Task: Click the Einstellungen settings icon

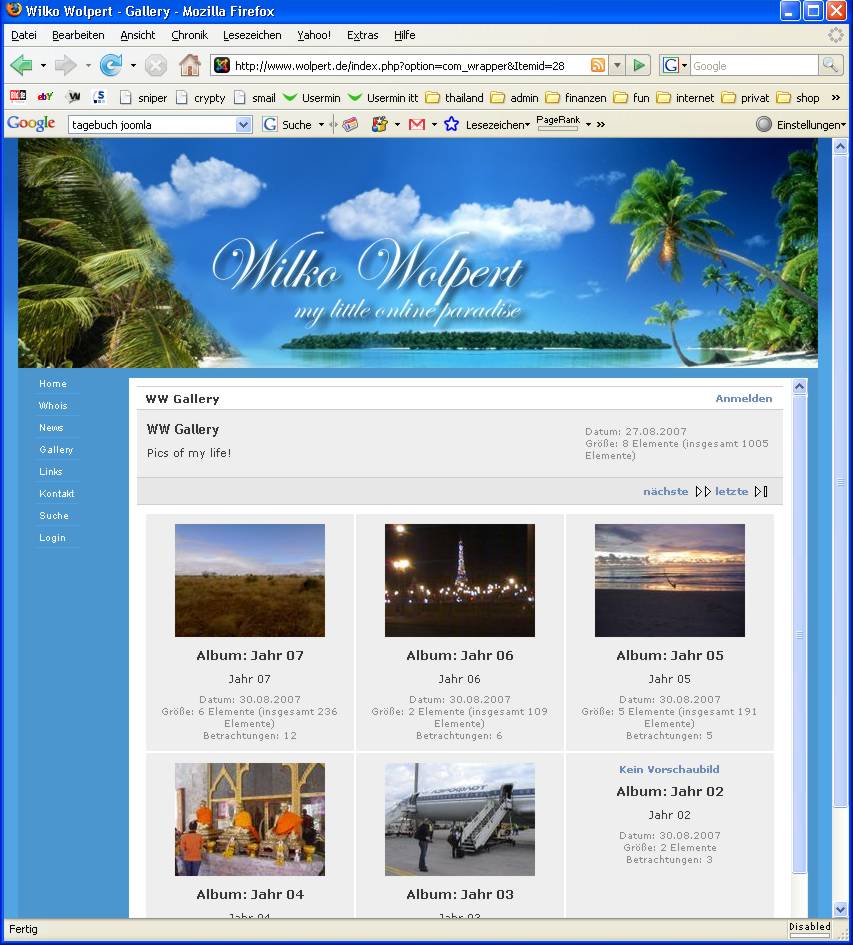Action: pyautogui.click(x=764, y=125)
